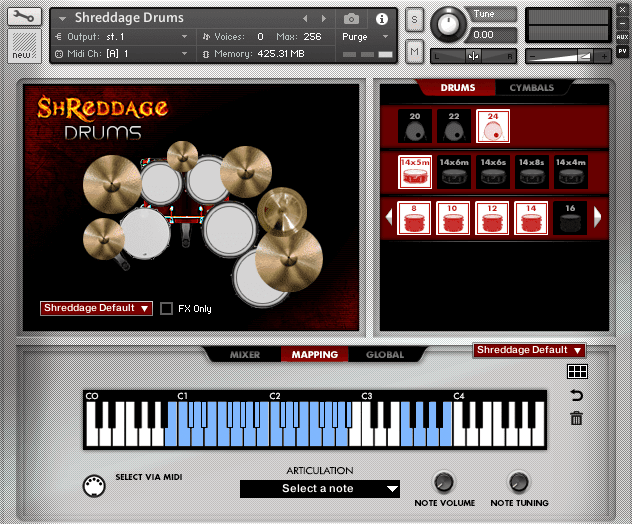Click the Tune knob
This screenshot has width=632, height=524.
tap(447, 24)
